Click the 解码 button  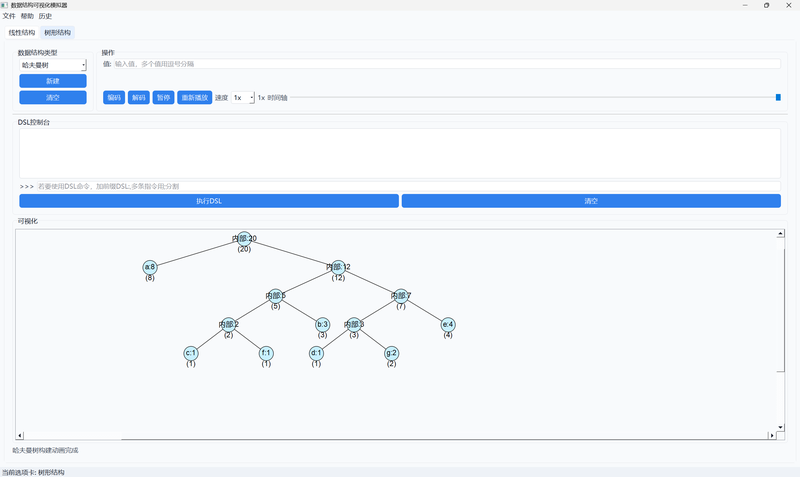[139, 97]
